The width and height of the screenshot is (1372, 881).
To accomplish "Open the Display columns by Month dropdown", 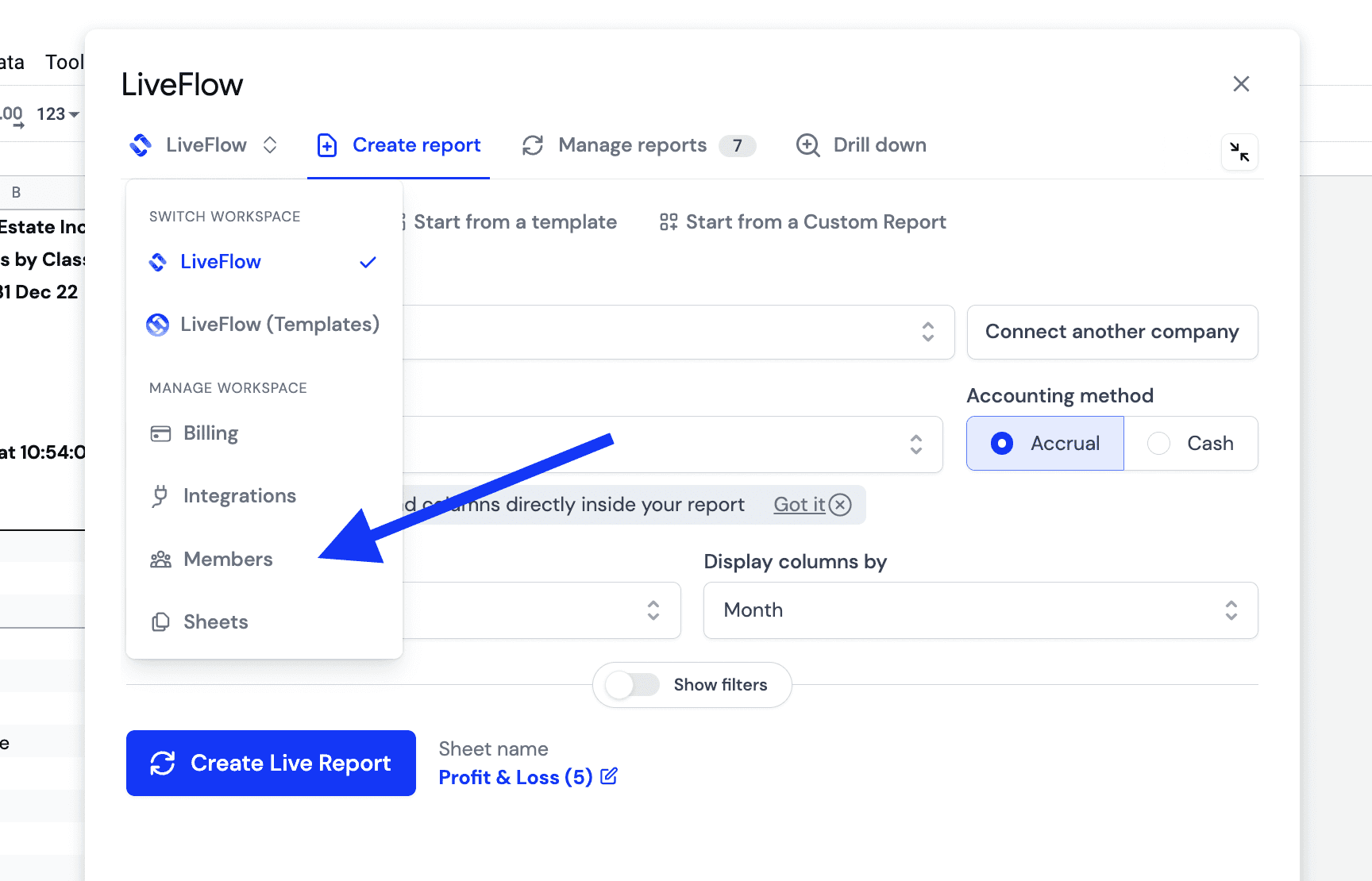I will tap(981, 610).
